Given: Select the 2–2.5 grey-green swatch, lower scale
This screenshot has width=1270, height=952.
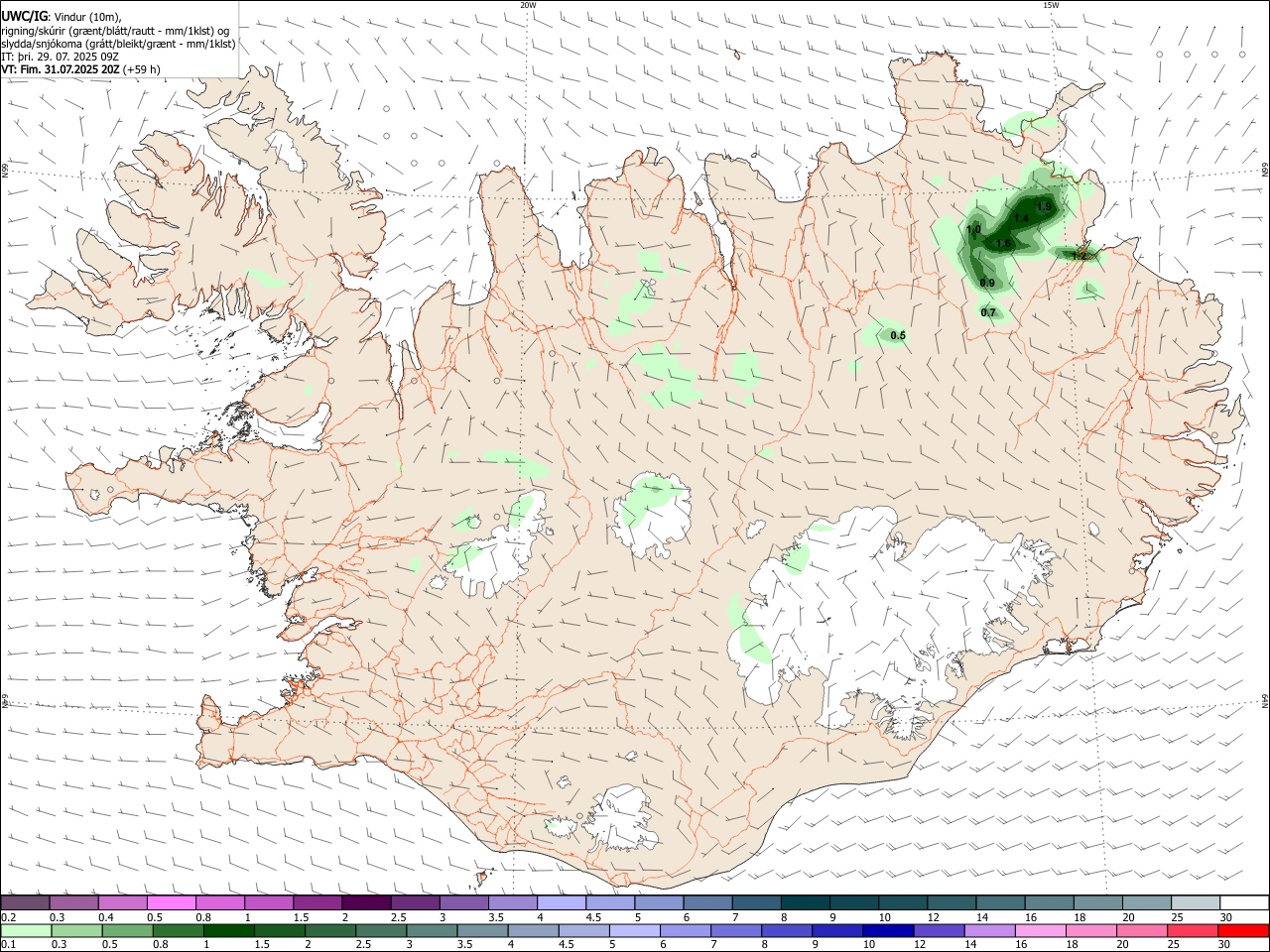Looking at the screenshot, I should [x=330, y=931].
